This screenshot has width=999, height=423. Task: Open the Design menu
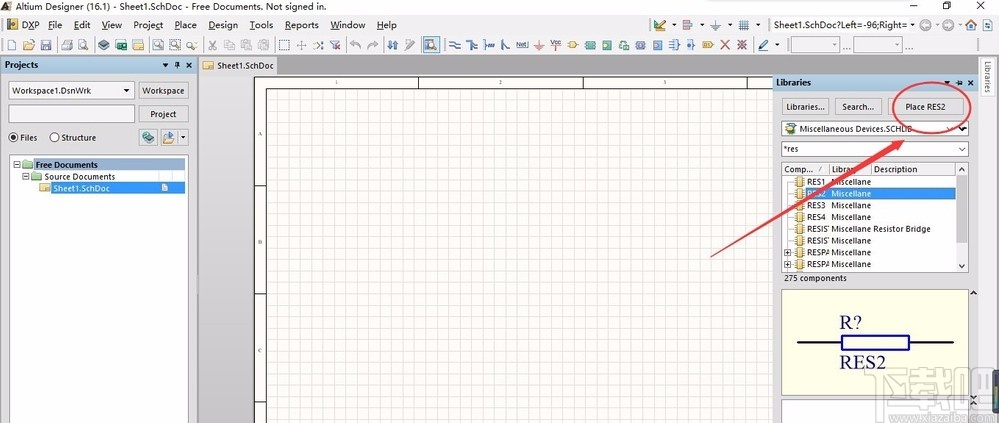(223, 25)
